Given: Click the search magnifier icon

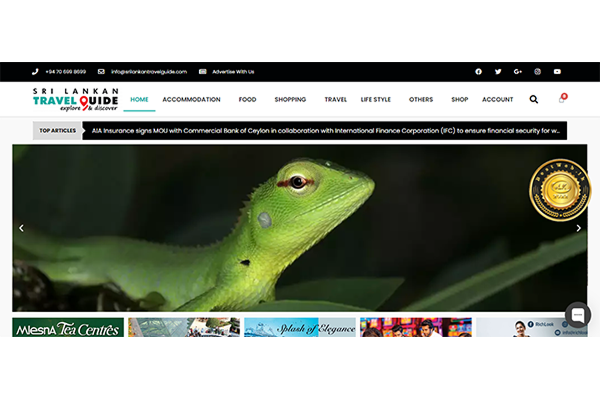Looking at the screenshot, I should (x=534, y=100).
